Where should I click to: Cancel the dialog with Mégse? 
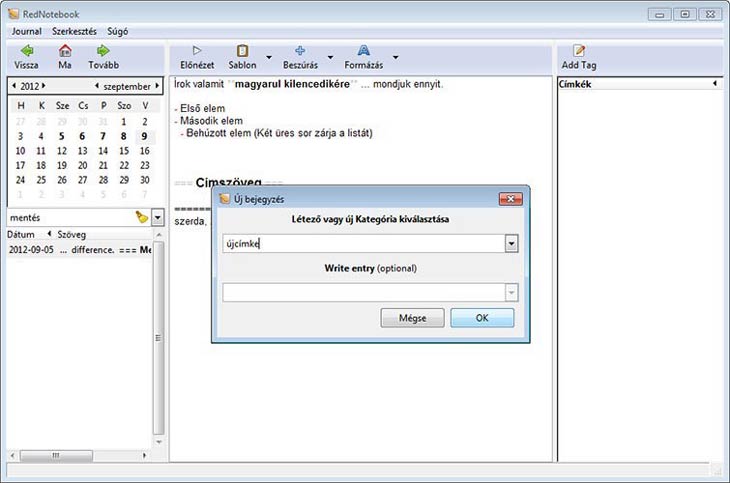[412, 318]
